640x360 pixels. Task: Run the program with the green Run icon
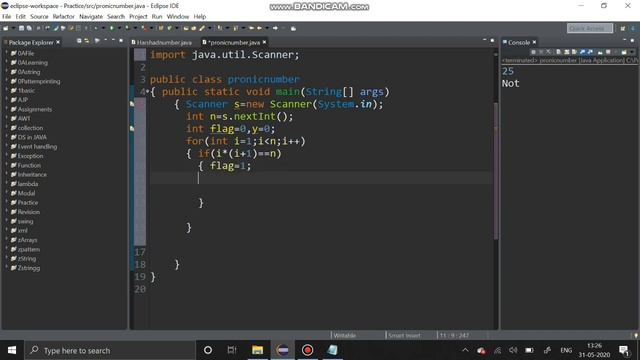(x=111, y=28)
